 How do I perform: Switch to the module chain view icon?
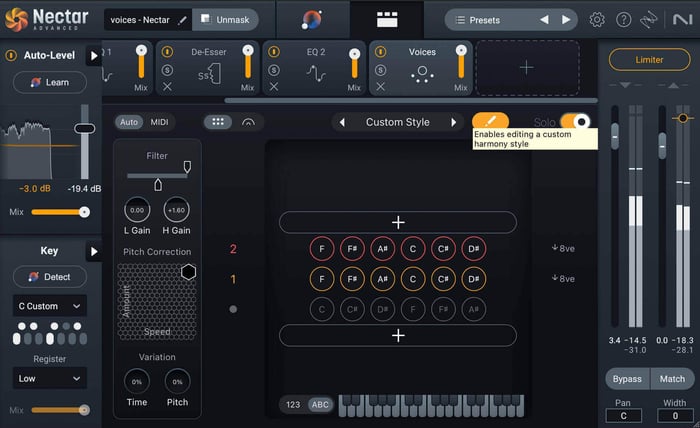[387, 20]
